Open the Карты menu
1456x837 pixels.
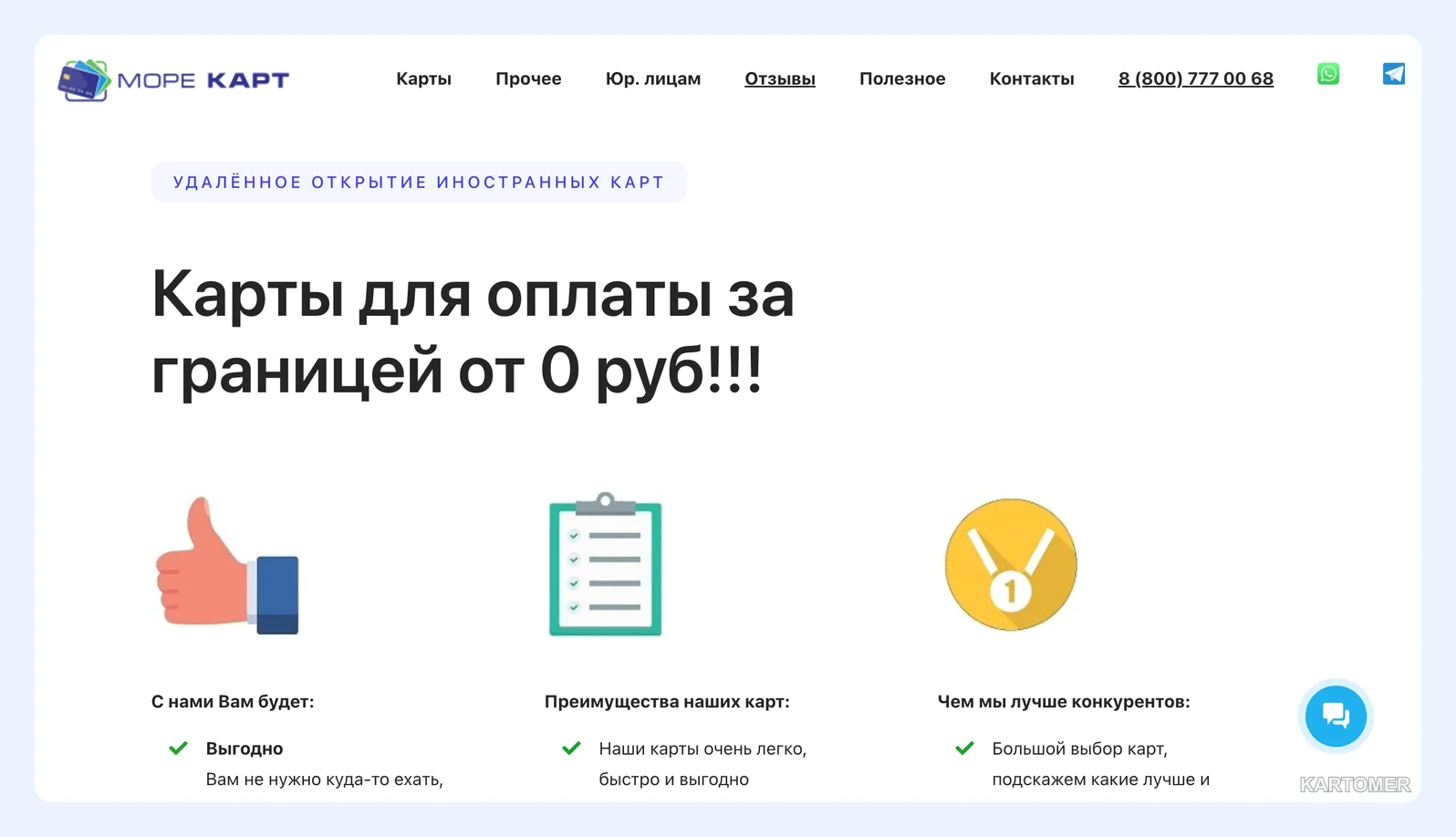click(423, 78)
